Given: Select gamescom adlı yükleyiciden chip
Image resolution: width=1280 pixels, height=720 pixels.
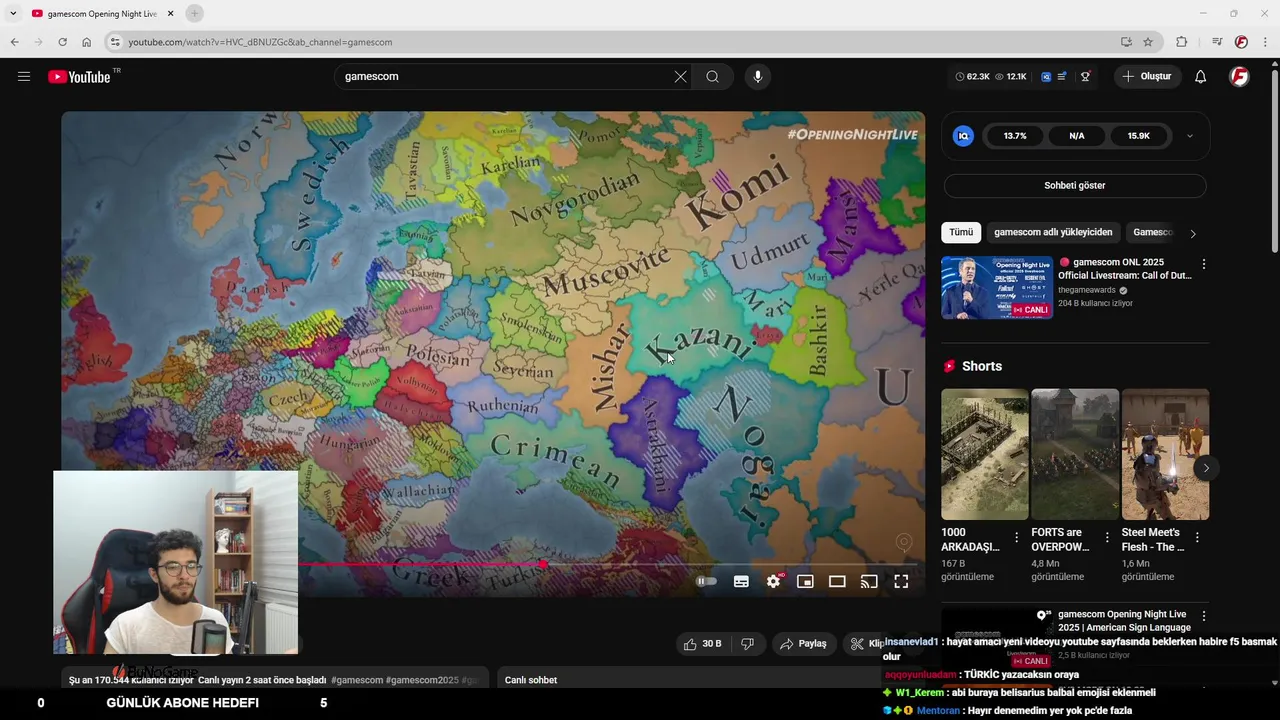Looking at the screenshot, I should pos(1053,232).
